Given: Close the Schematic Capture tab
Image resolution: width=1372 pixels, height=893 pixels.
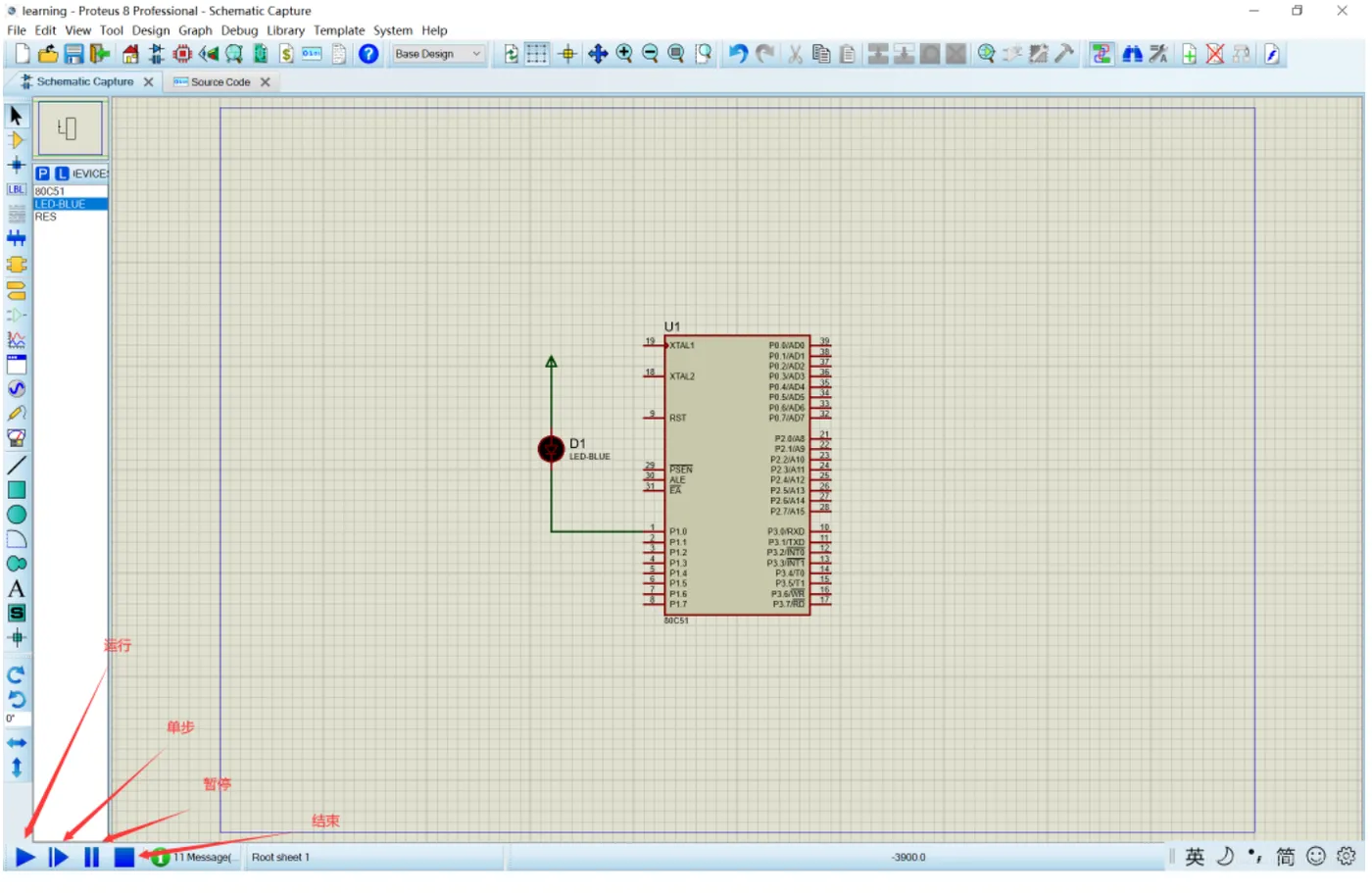Looking at the screenshot, I should pyautogui.click(x=148, y=82).
